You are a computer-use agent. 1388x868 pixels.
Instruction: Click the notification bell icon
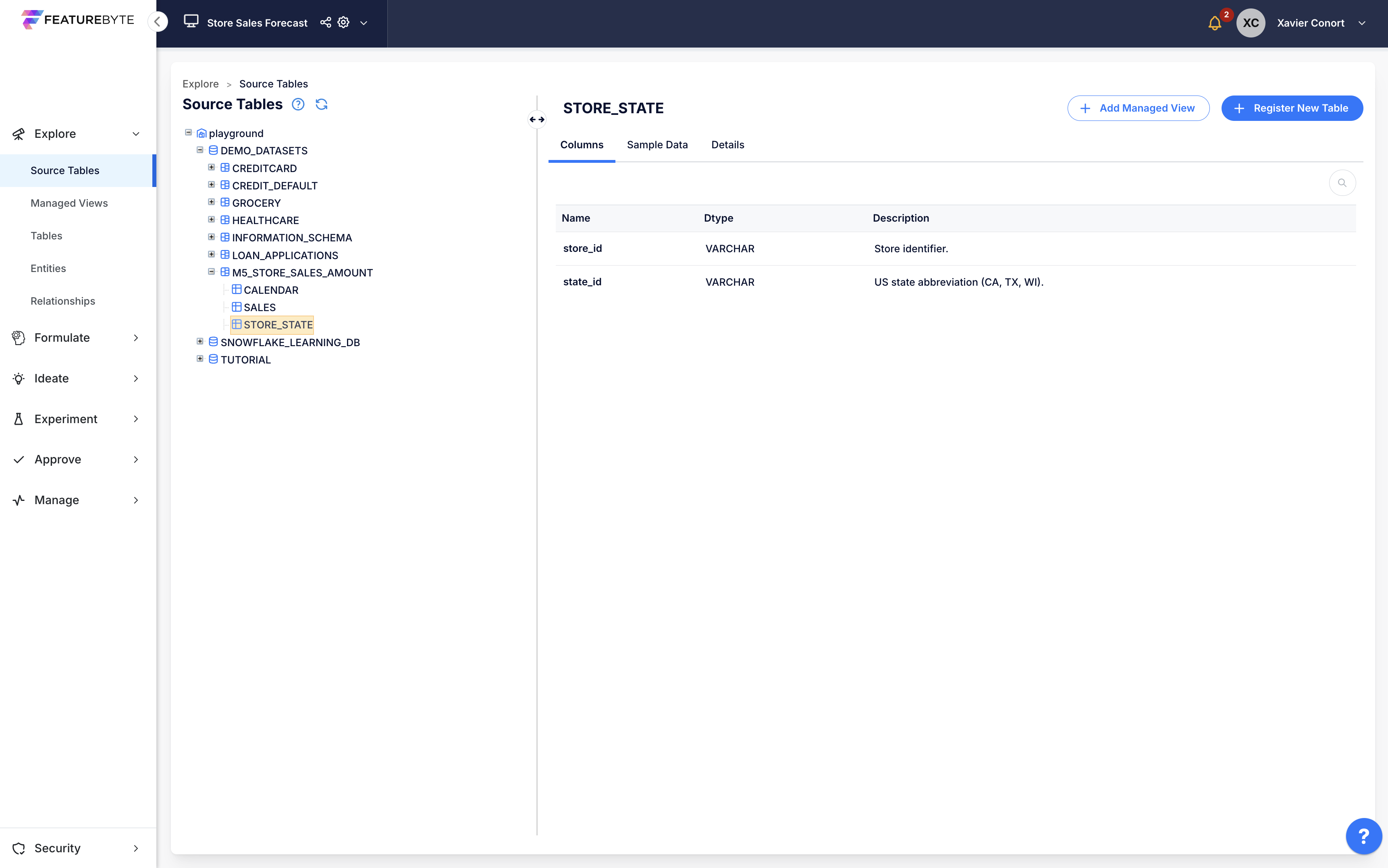(1214, 23)
